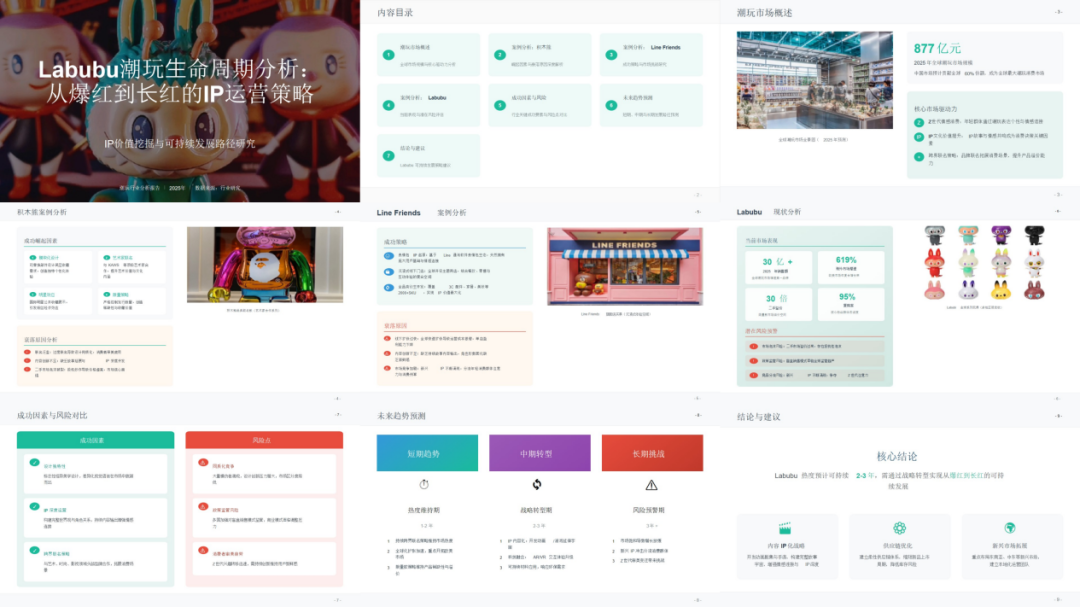Select the 成功崛起因素 section heading
This screenshot has height=607, width=1080.
[x=41, y=241]
